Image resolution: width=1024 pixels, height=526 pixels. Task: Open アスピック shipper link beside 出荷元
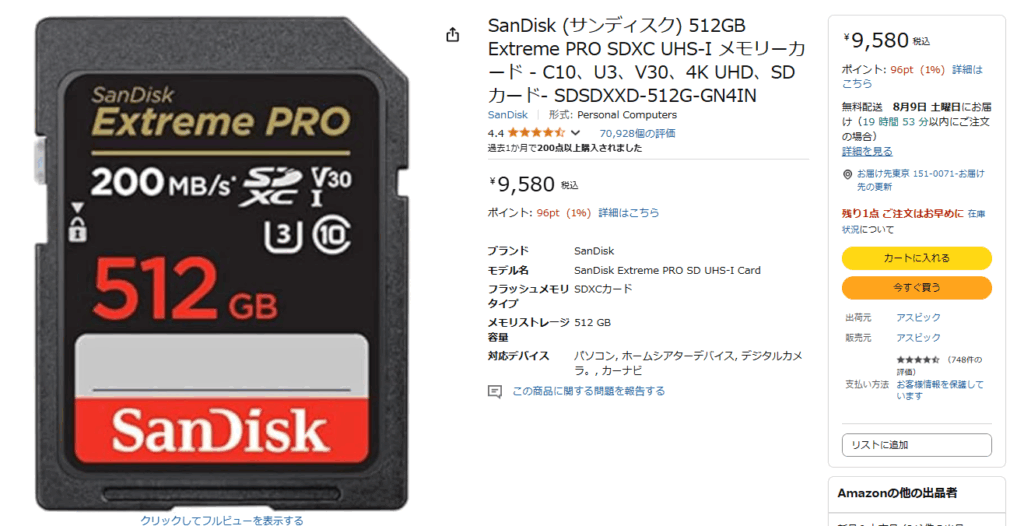coord(918,318)
